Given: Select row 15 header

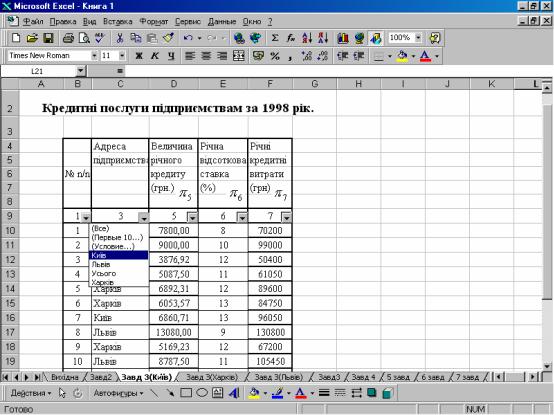Looking at the screenshot, I should pyautogui.click(x=10, y=303).
